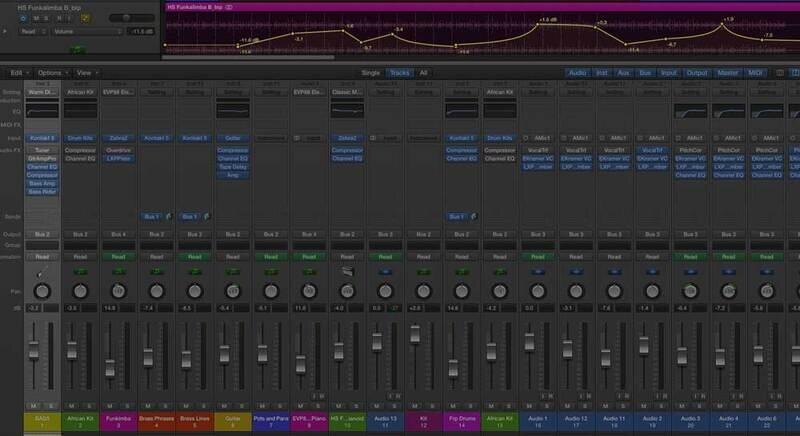
Task: Open the Drum Kits instrument on African Kit strip
Action: coord(80,138)
